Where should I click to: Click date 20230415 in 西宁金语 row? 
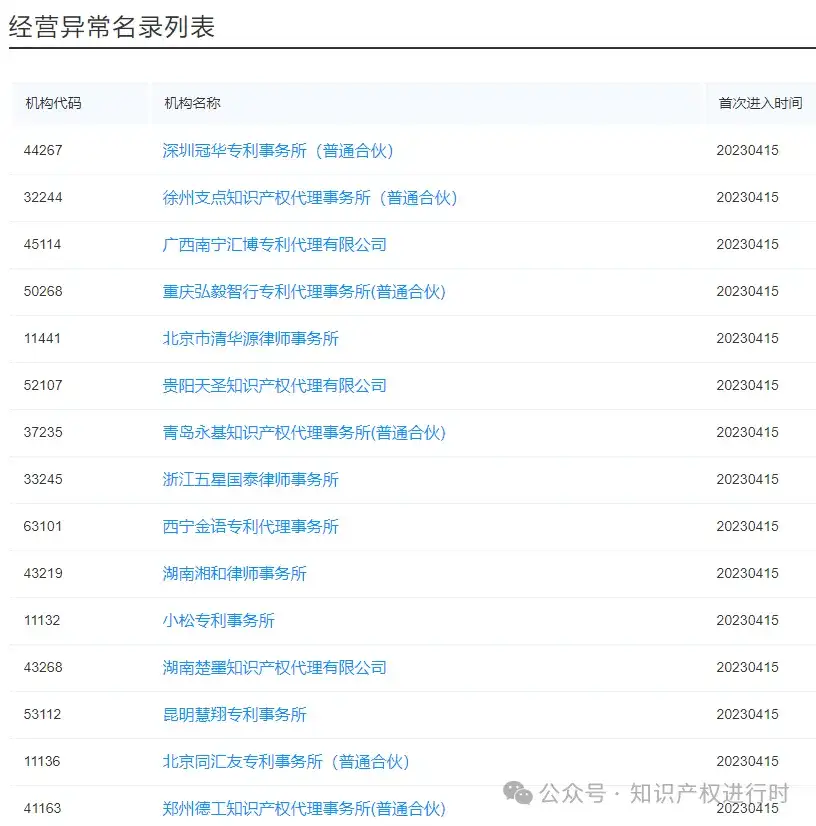click(748, 526)
